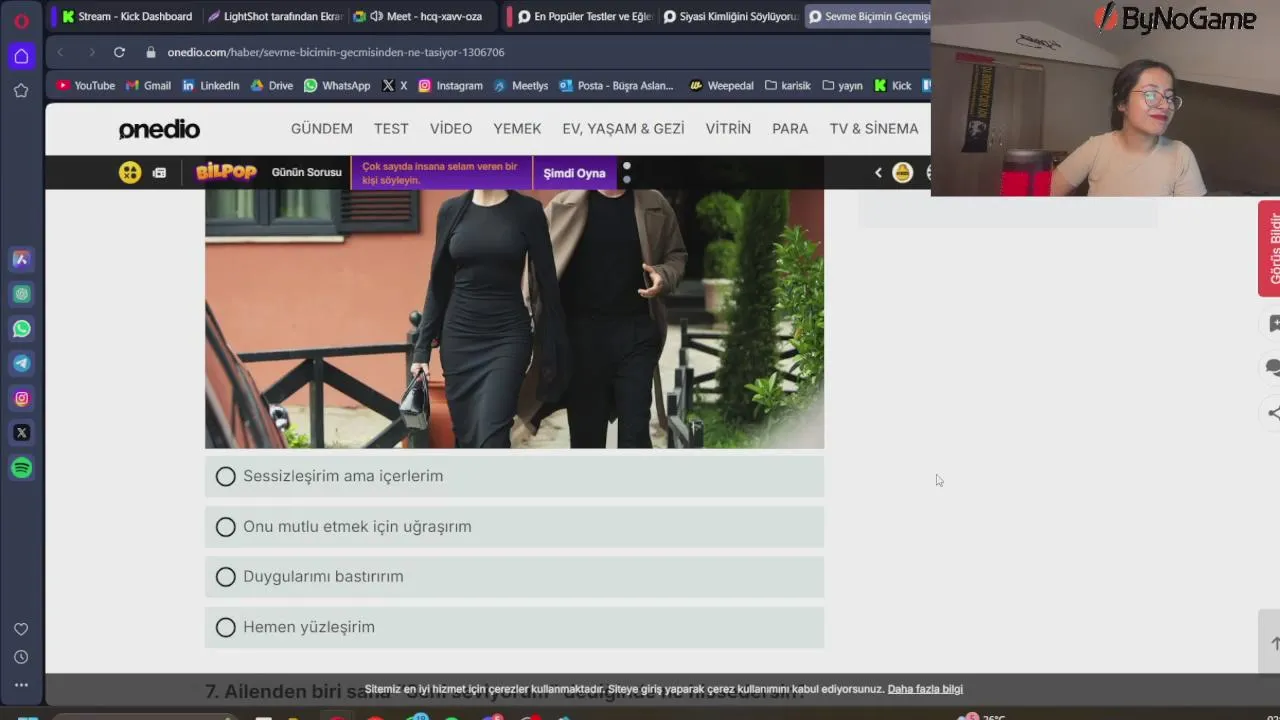This screenshot has height=720, width=1280.
Task: Open Spotify player in the sidebar
Action: [x=21, y=467]
